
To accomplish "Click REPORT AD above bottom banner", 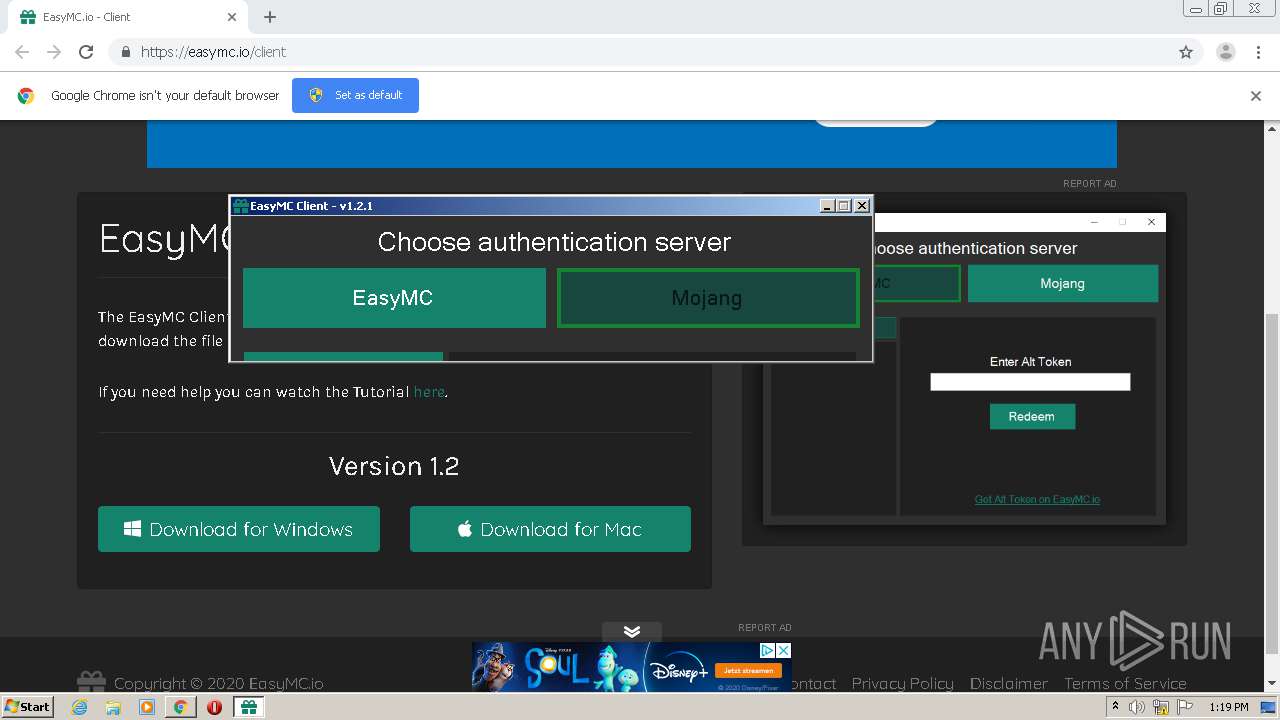I will (765, 628).
